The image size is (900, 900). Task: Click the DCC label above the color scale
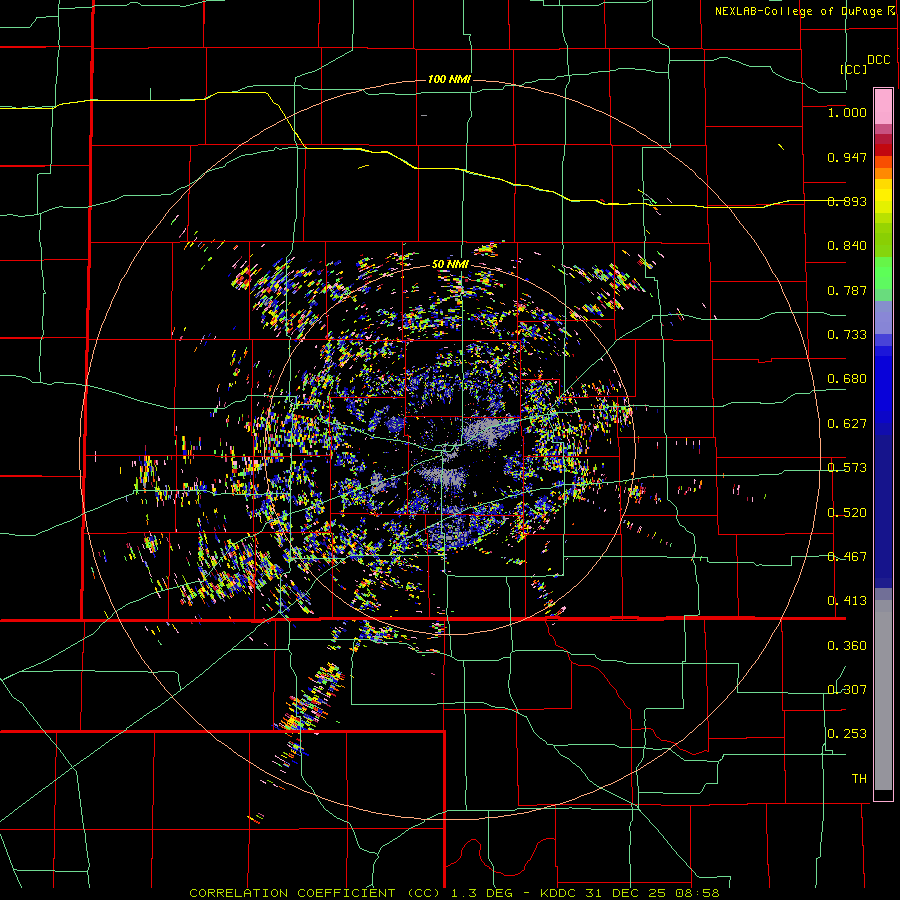879,60
